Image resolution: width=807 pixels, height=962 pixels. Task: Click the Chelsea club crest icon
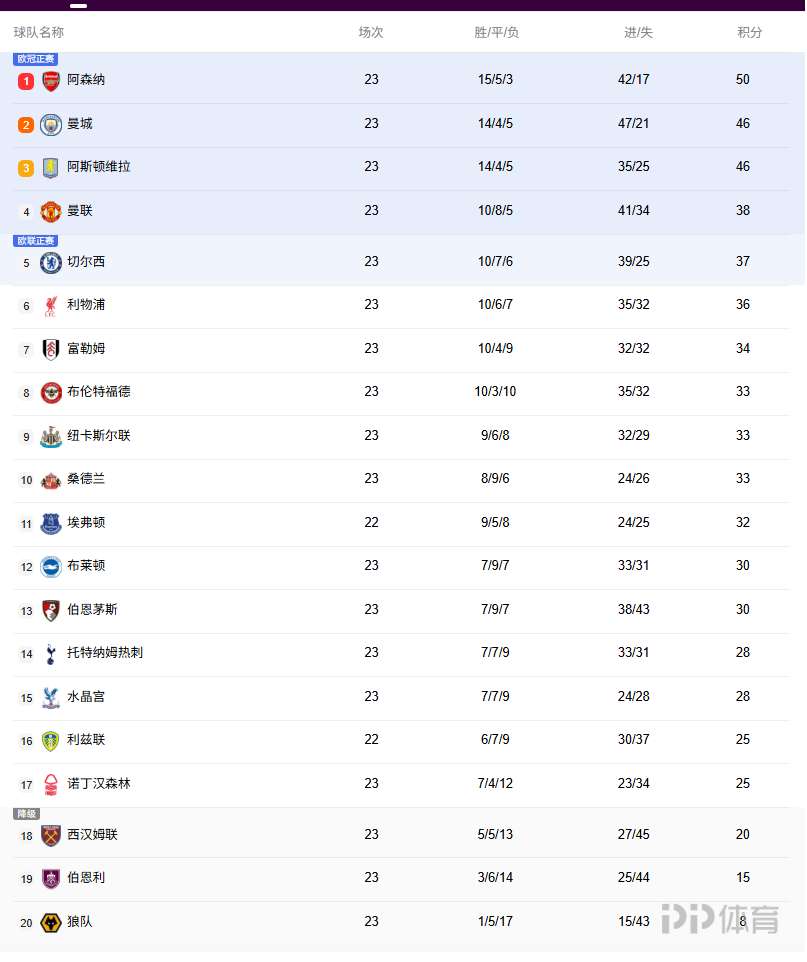click(x=51, y=263)
